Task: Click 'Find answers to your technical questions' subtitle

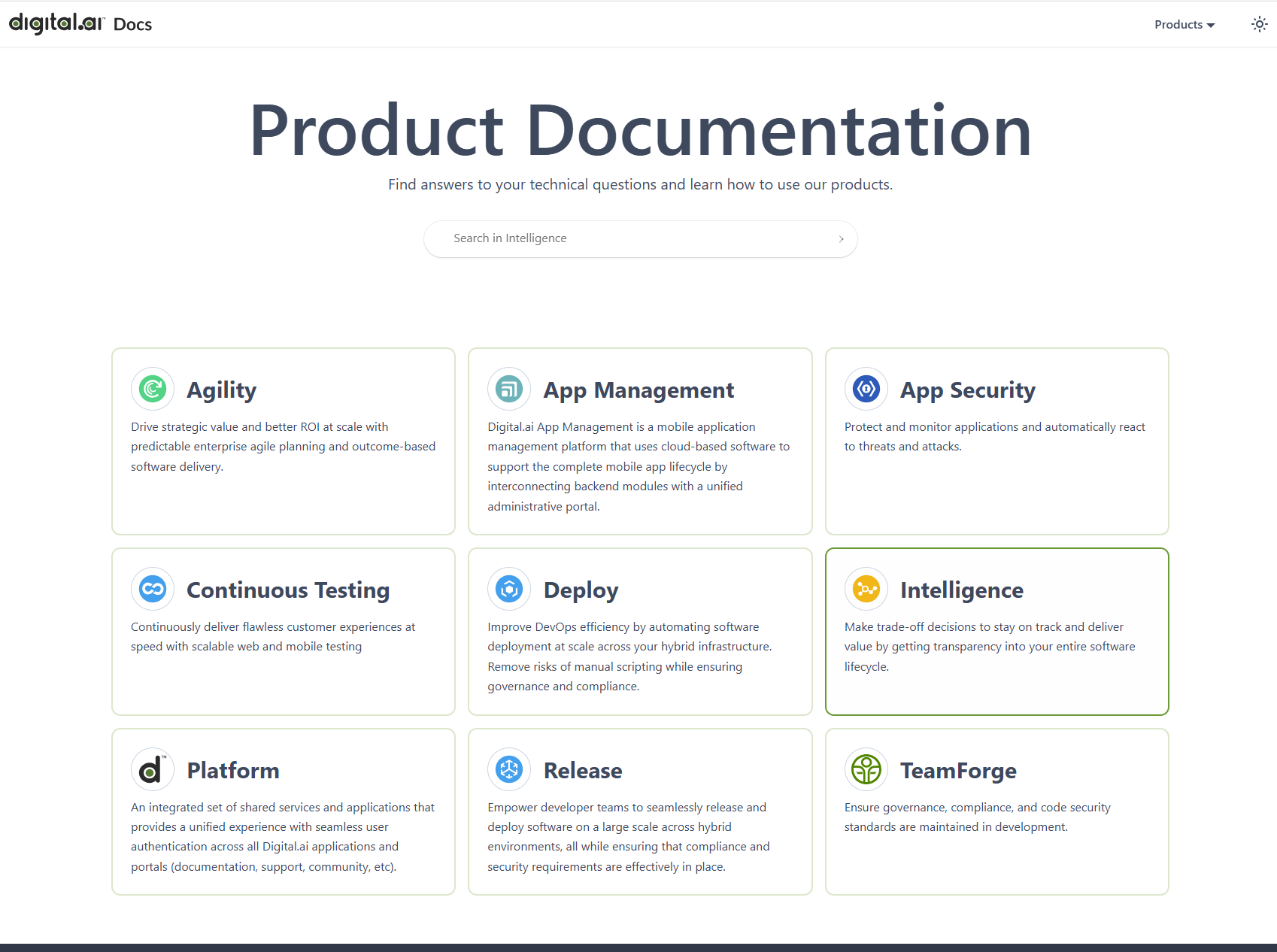Action: click(641, 184)
